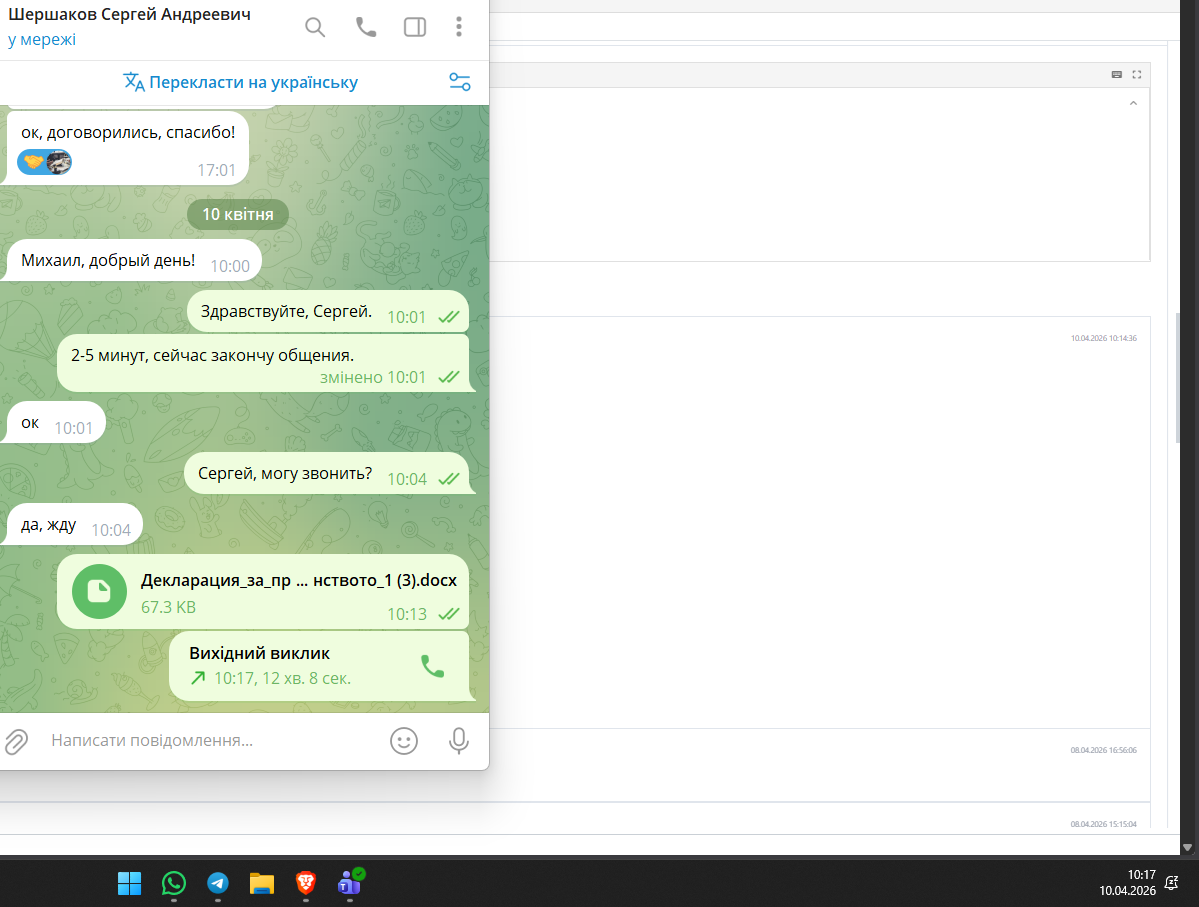The image size is (1199, 907).
Task: Open Telegram from the taskbar
Action: (x=218, y=883)
